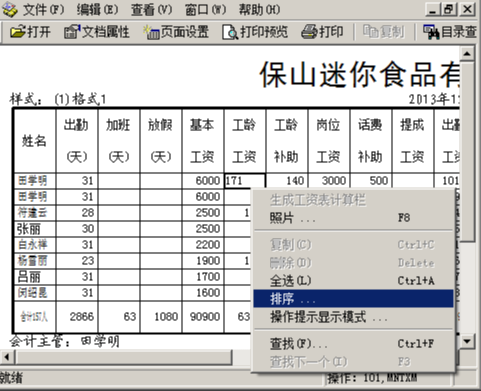Click the 话费补助 column header
Viewport: 481px width, 391px height.
tap(371, 141)
